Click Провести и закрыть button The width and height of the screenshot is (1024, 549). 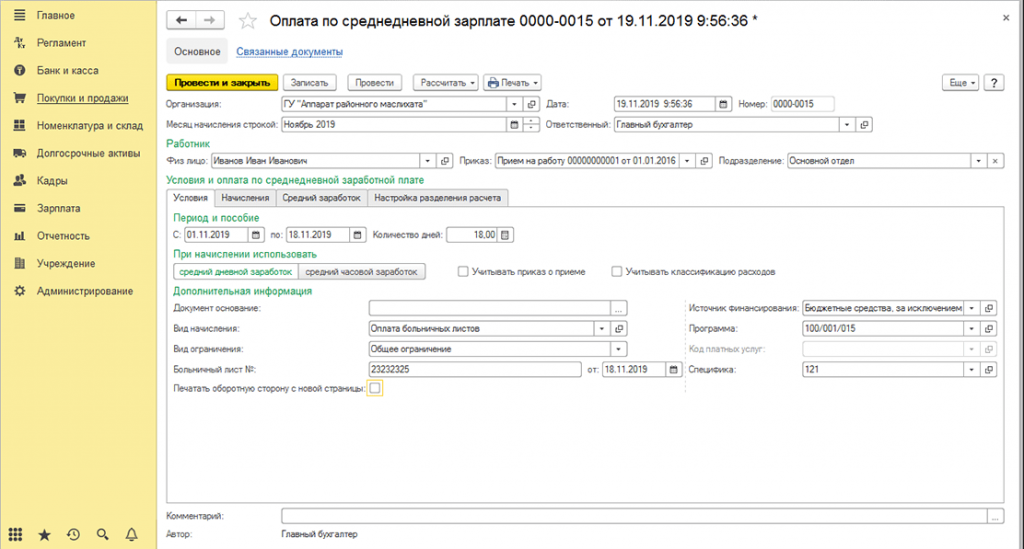(x=221, y=83)
